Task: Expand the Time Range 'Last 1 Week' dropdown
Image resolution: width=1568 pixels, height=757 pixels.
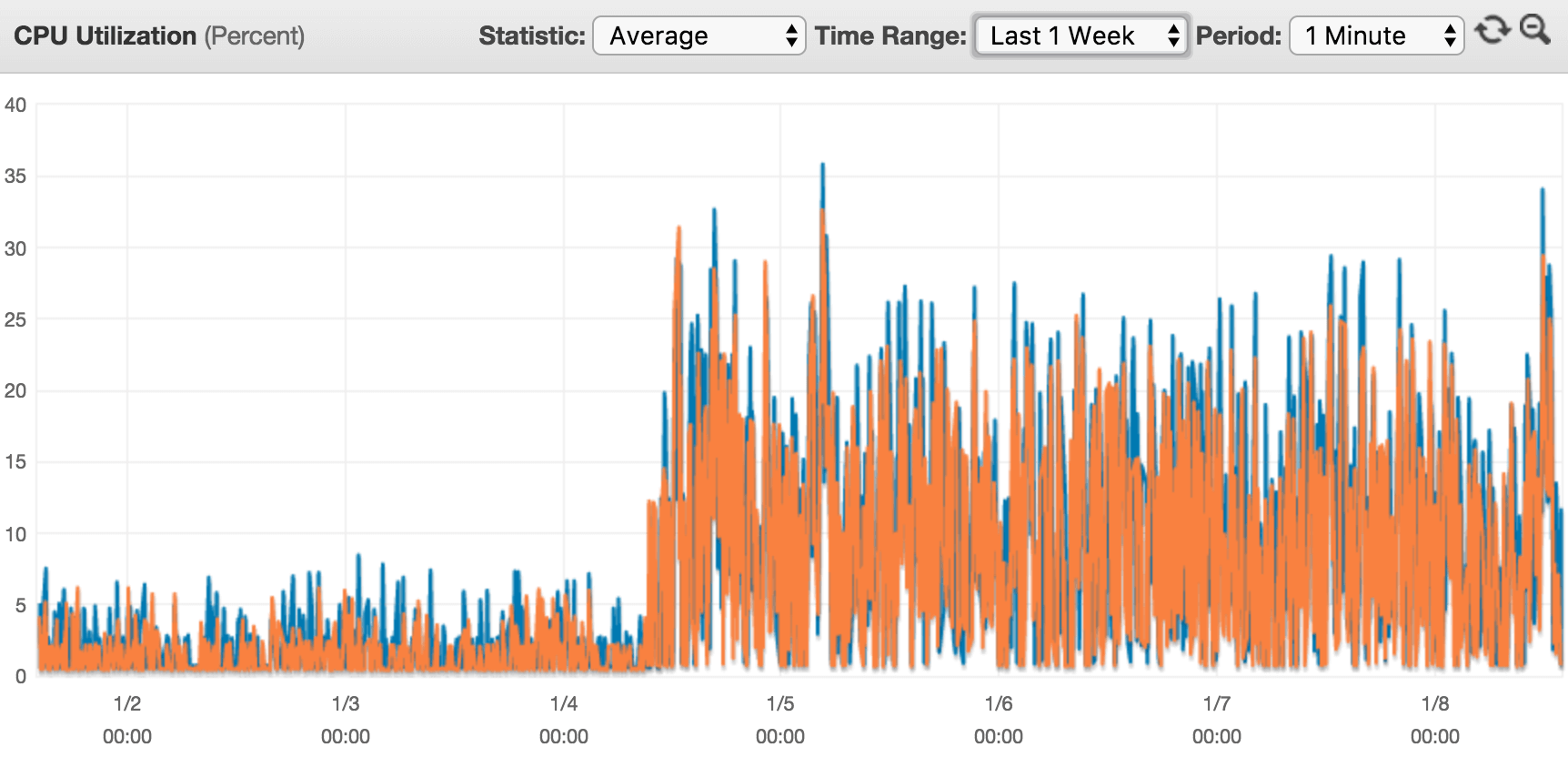Action: pyautogui.click(x=1080, y=36)
